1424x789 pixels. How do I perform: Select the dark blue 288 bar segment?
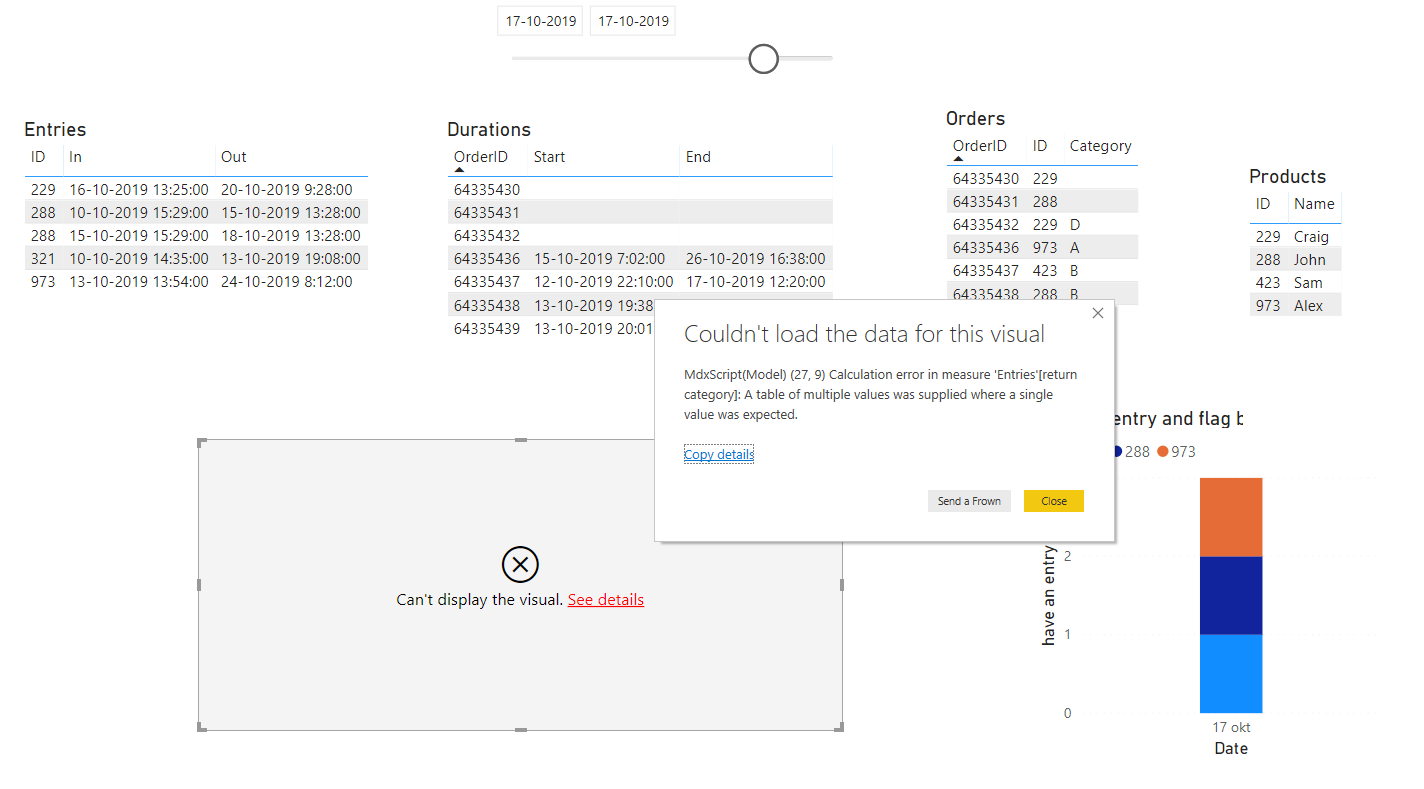[x=1231, y=595]
